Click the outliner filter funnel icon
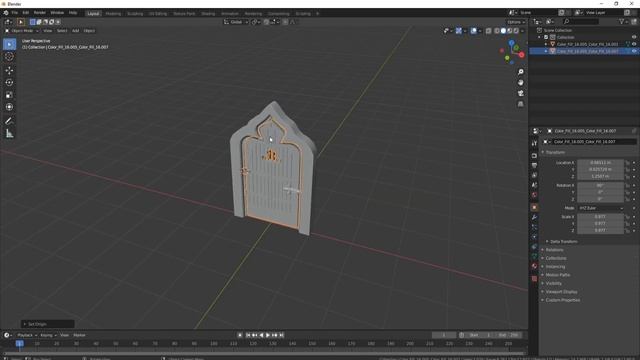Screen dimensions: 640x360 pyautogui.click(x=622, y=22)
